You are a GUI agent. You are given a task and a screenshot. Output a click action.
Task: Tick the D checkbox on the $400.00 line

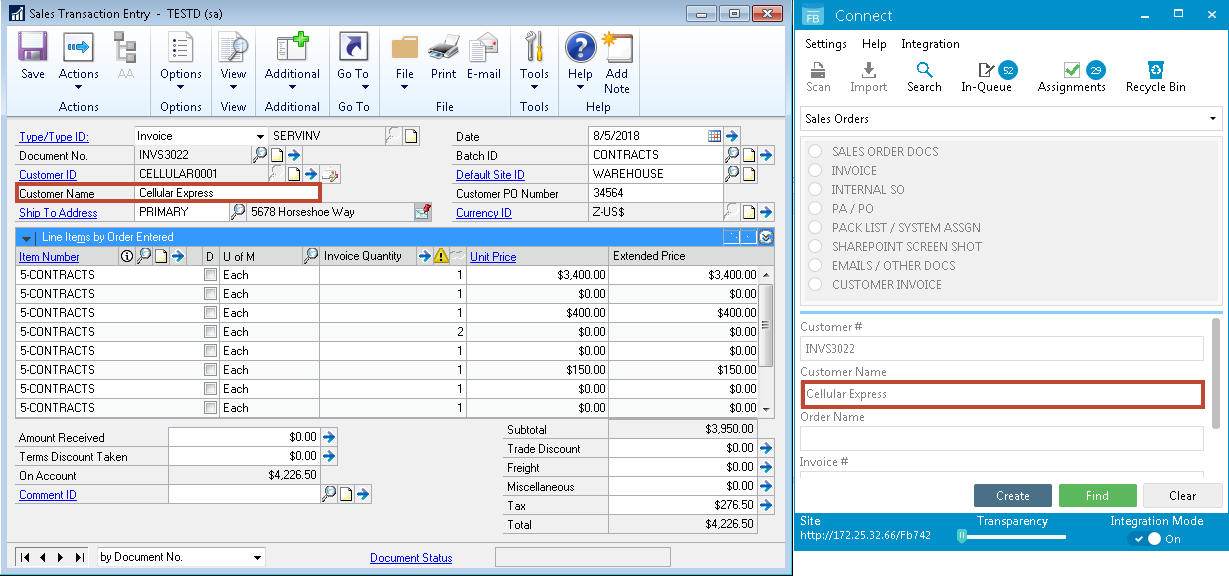210,312
